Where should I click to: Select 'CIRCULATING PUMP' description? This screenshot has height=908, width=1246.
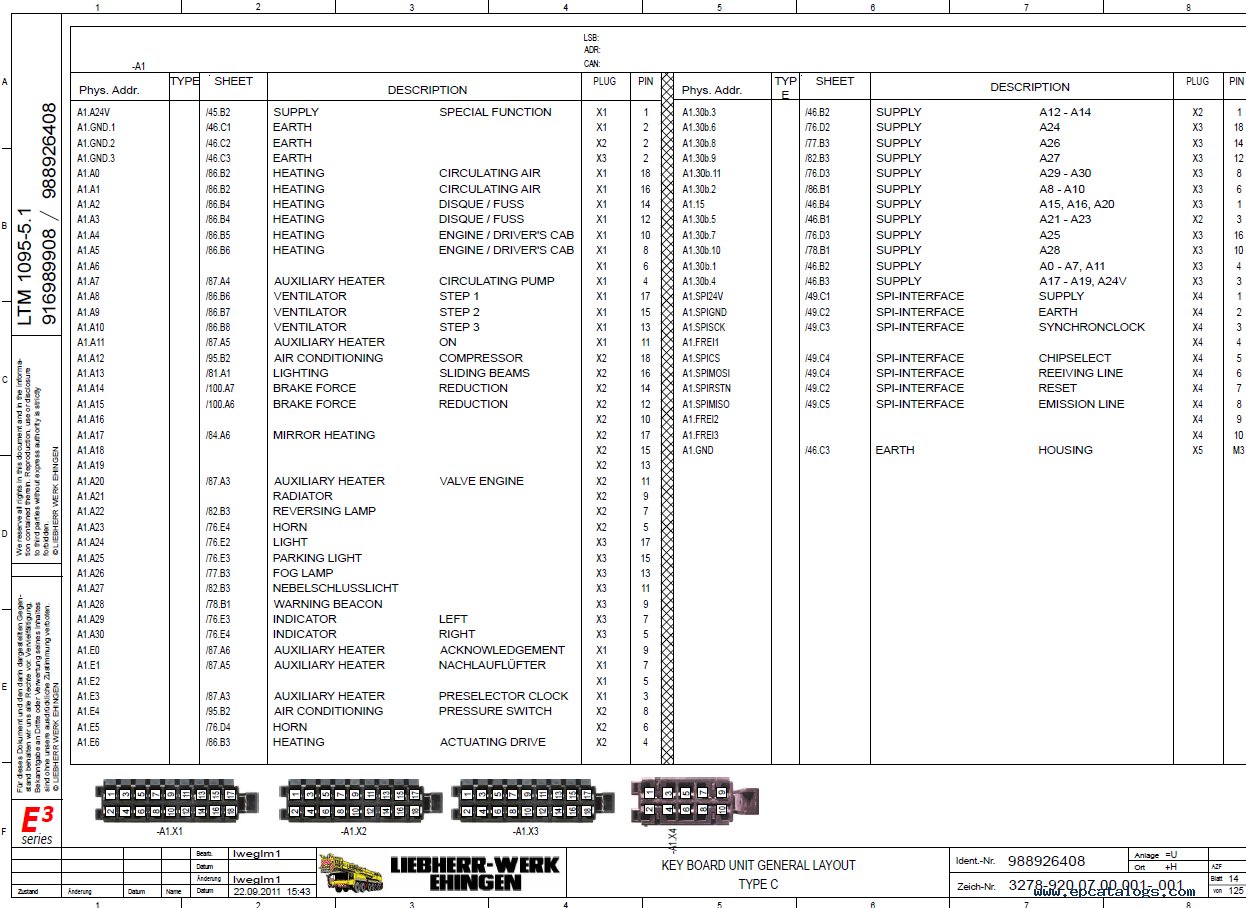pyautogui.click(x=495, y=281)
